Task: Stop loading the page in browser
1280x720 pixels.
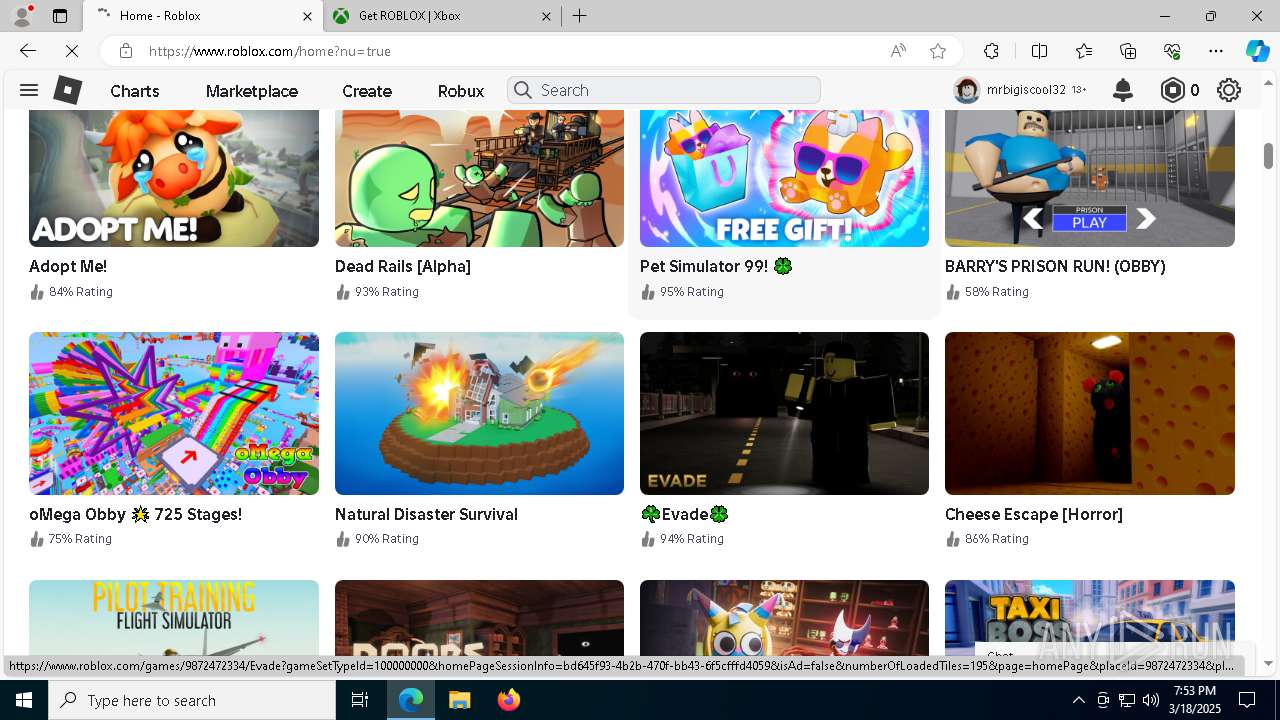Action: tap(71, 51)
